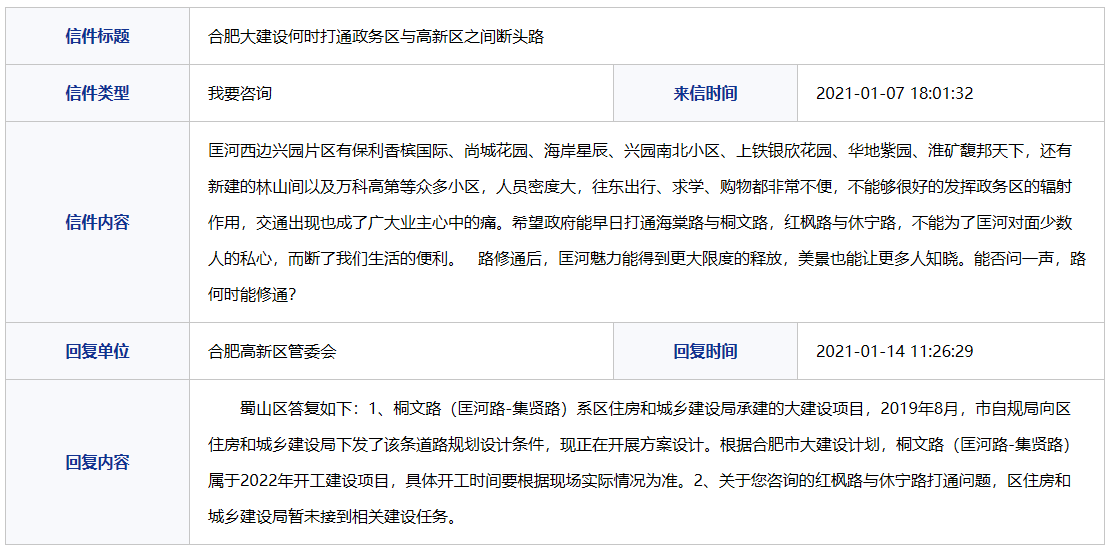
Task: Select the reply unit 合肥高新区管委会
Action: click(272, 351)
